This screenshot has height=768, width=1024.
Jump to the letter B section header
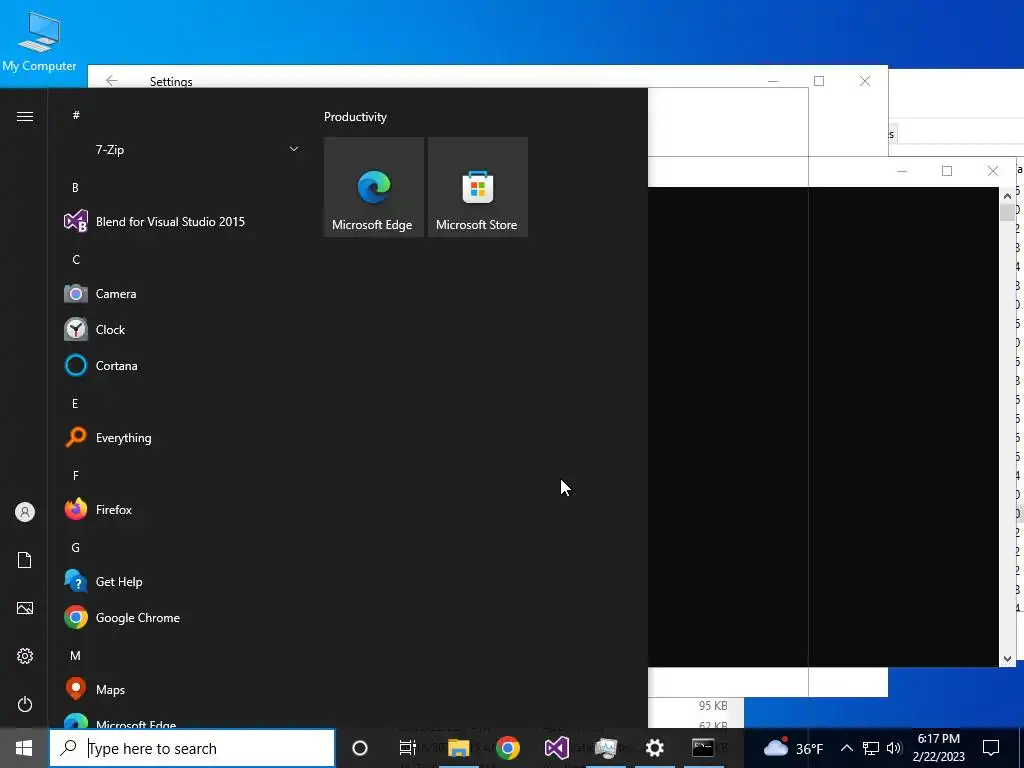75,187
